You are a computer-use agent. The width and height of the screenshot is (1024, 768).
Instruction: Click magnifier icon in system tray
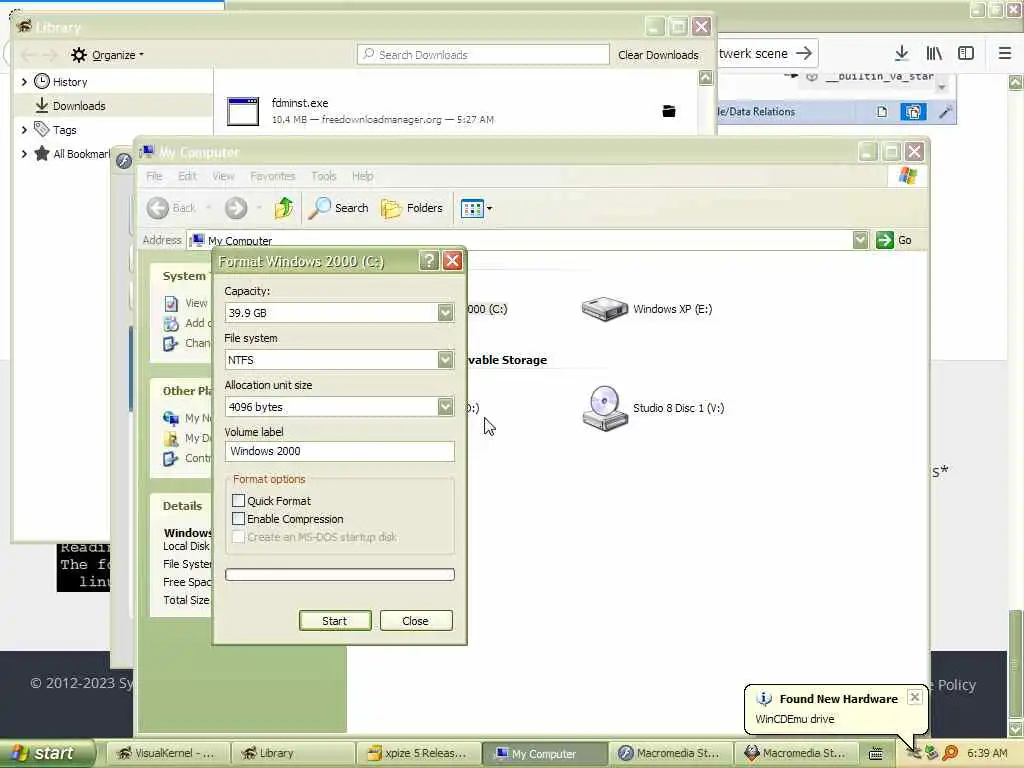950,753
